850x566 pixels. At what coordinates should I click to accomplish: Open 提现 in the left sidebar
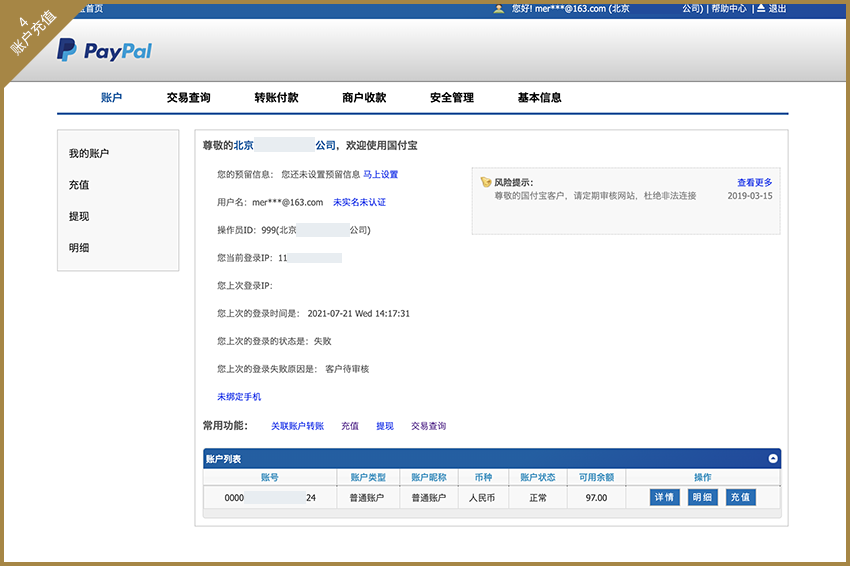click(x=79, y=216)
